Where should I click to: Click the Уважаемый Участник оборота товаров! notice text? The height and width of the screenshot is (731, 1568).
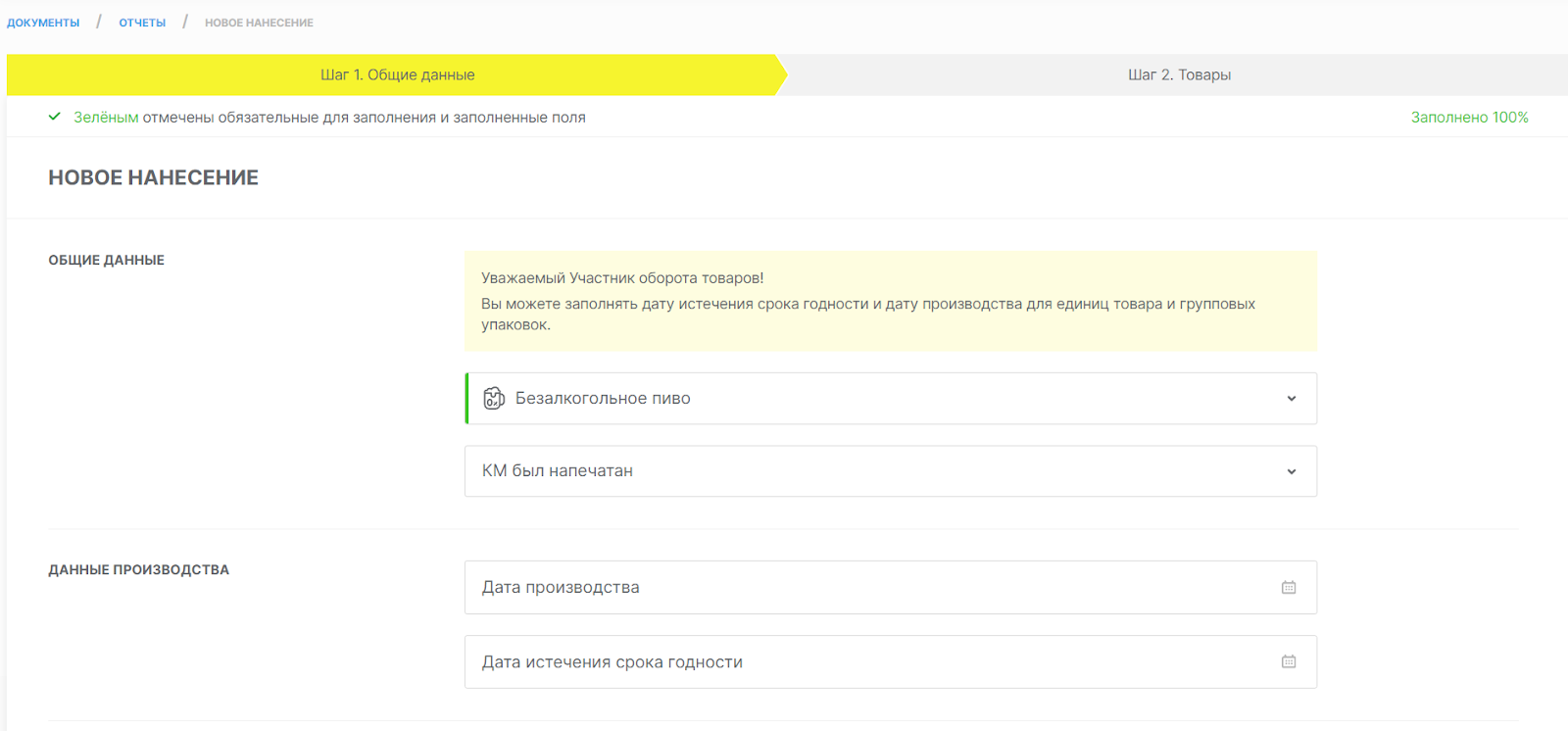point(622,278)
